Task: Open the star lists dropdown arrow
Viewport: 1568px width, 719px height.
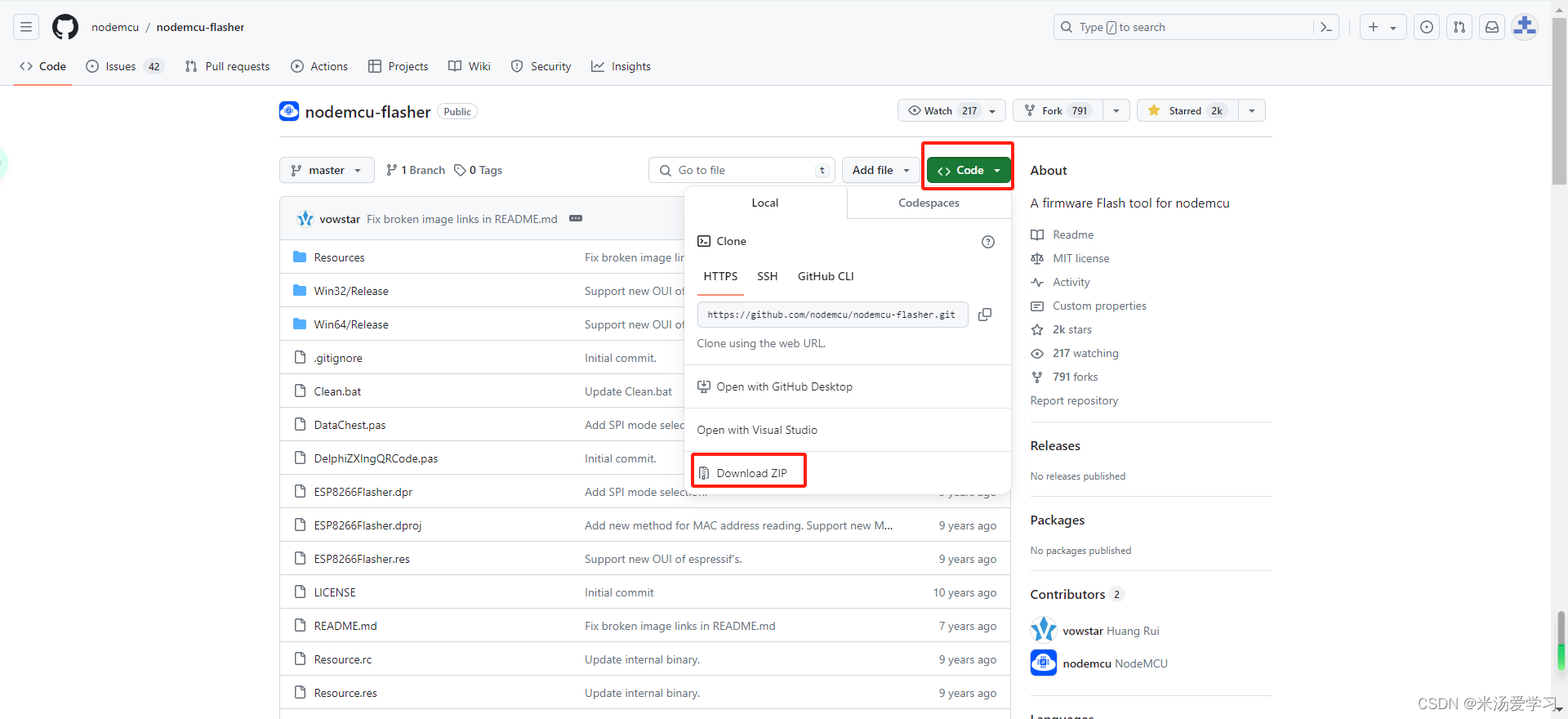Action: (x=1252, y=110)
